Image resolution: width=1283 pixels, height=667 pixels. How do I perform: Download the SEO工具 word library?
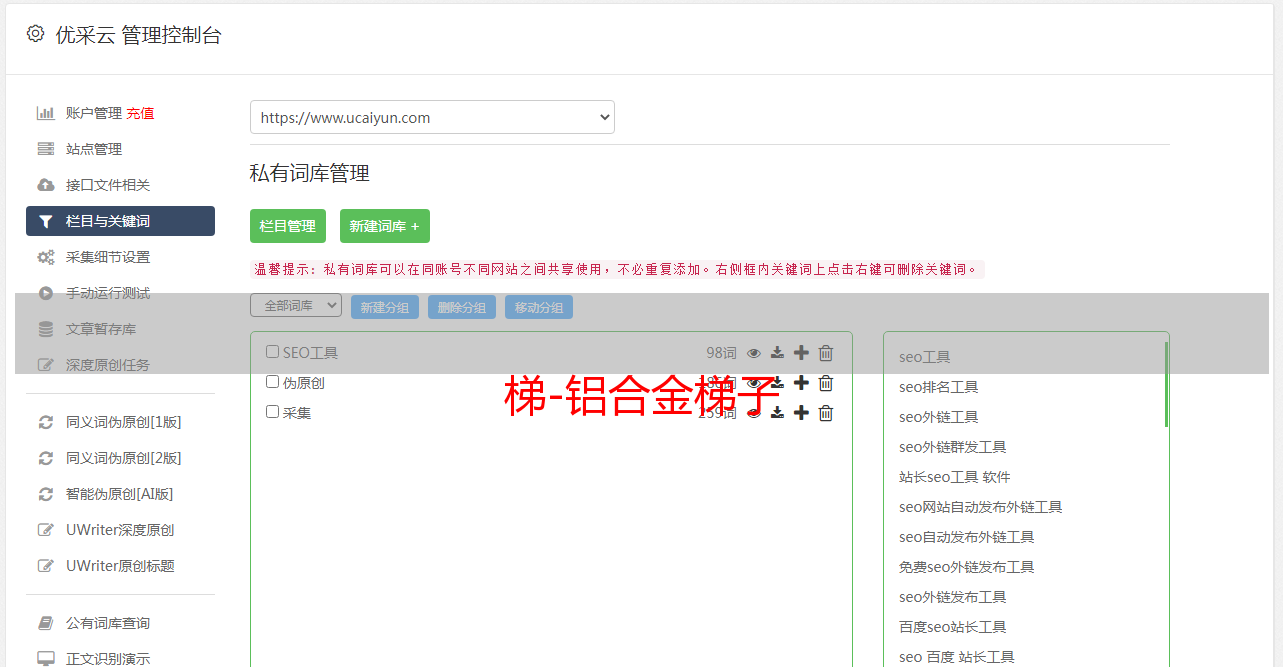(777, 353)
